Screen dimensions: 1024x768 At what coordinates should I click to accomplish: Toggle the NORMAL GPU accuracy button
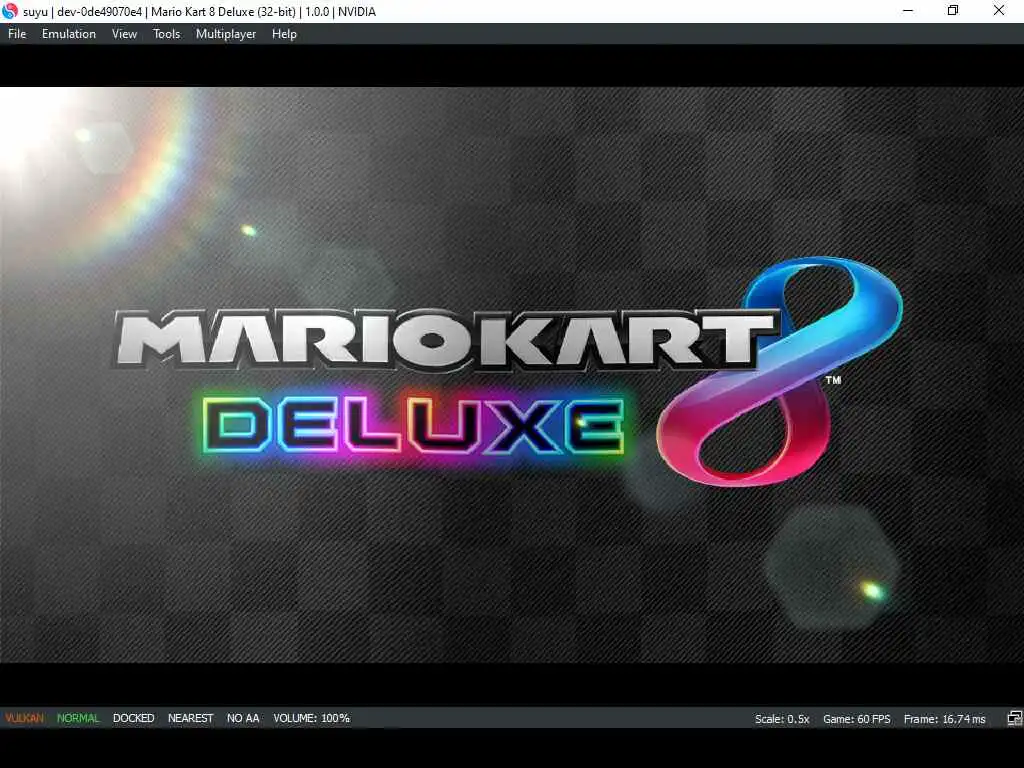pyautogui.click(x=78, y=718)
